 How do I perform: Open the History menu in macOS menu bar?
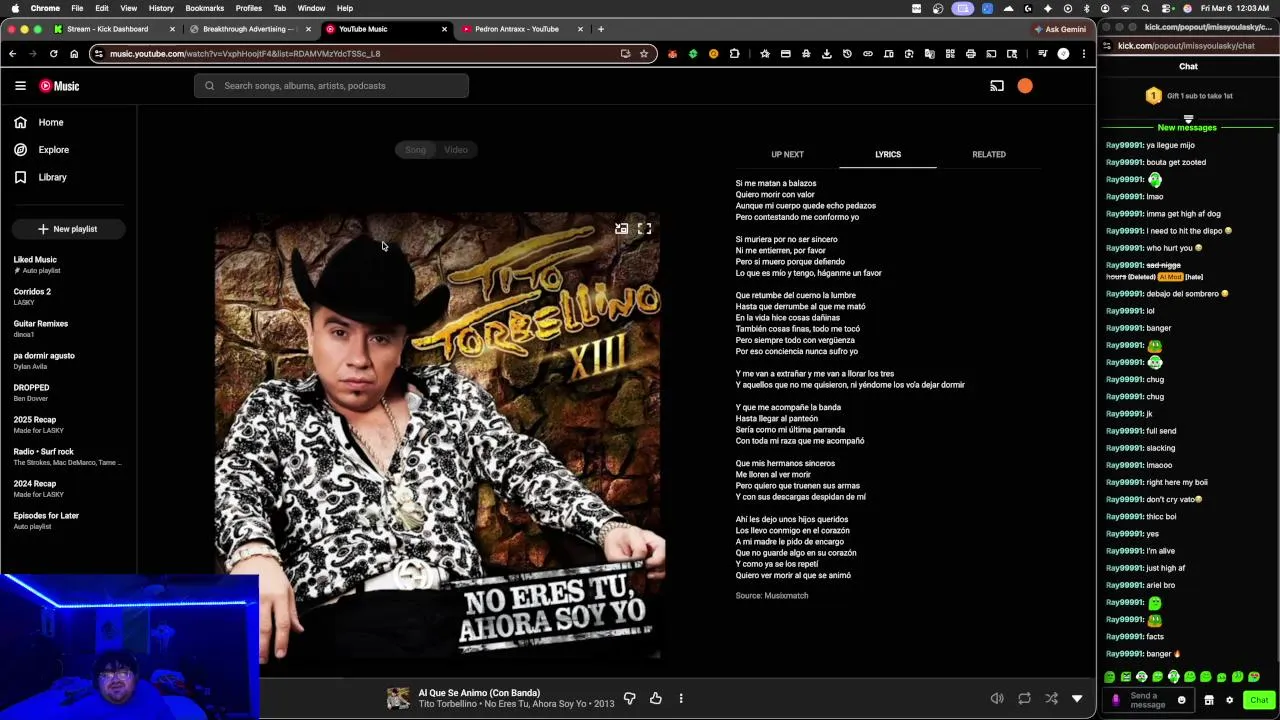[161, 8]
